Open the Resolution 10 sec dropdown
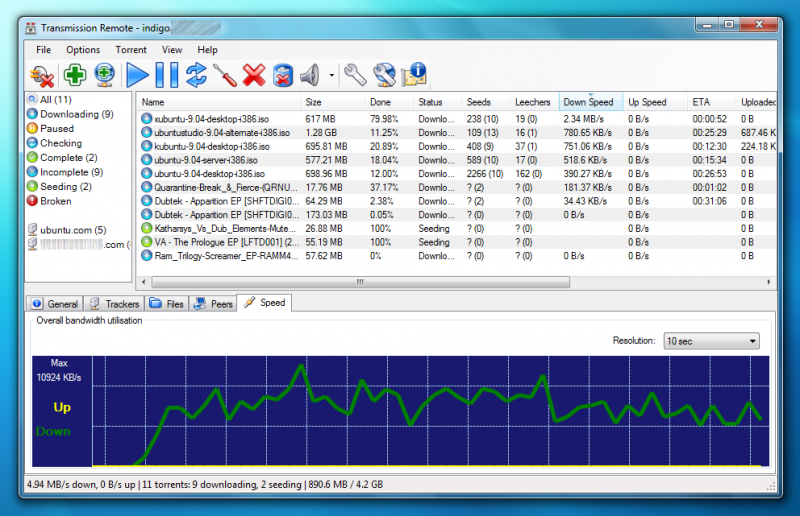Viewport: 800px width, 516px height. 711,341
